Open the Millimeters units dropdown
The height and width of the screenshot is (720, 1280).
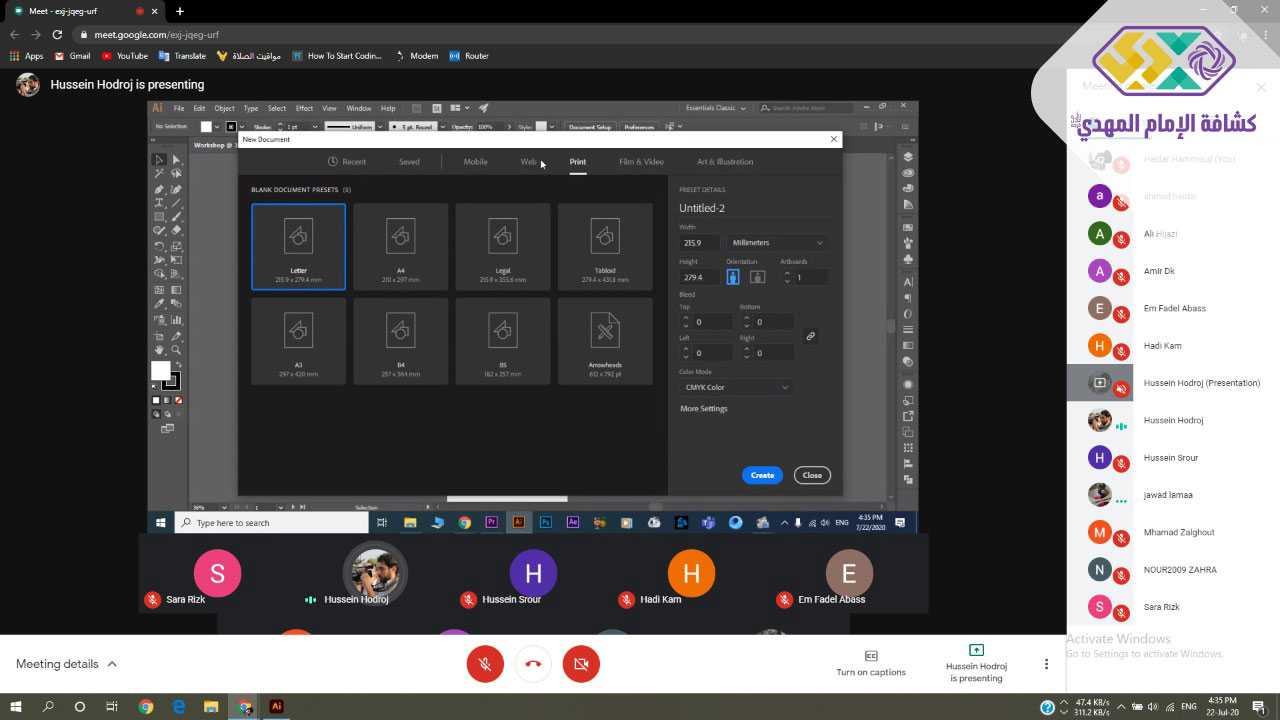click(x=777, y=243)
